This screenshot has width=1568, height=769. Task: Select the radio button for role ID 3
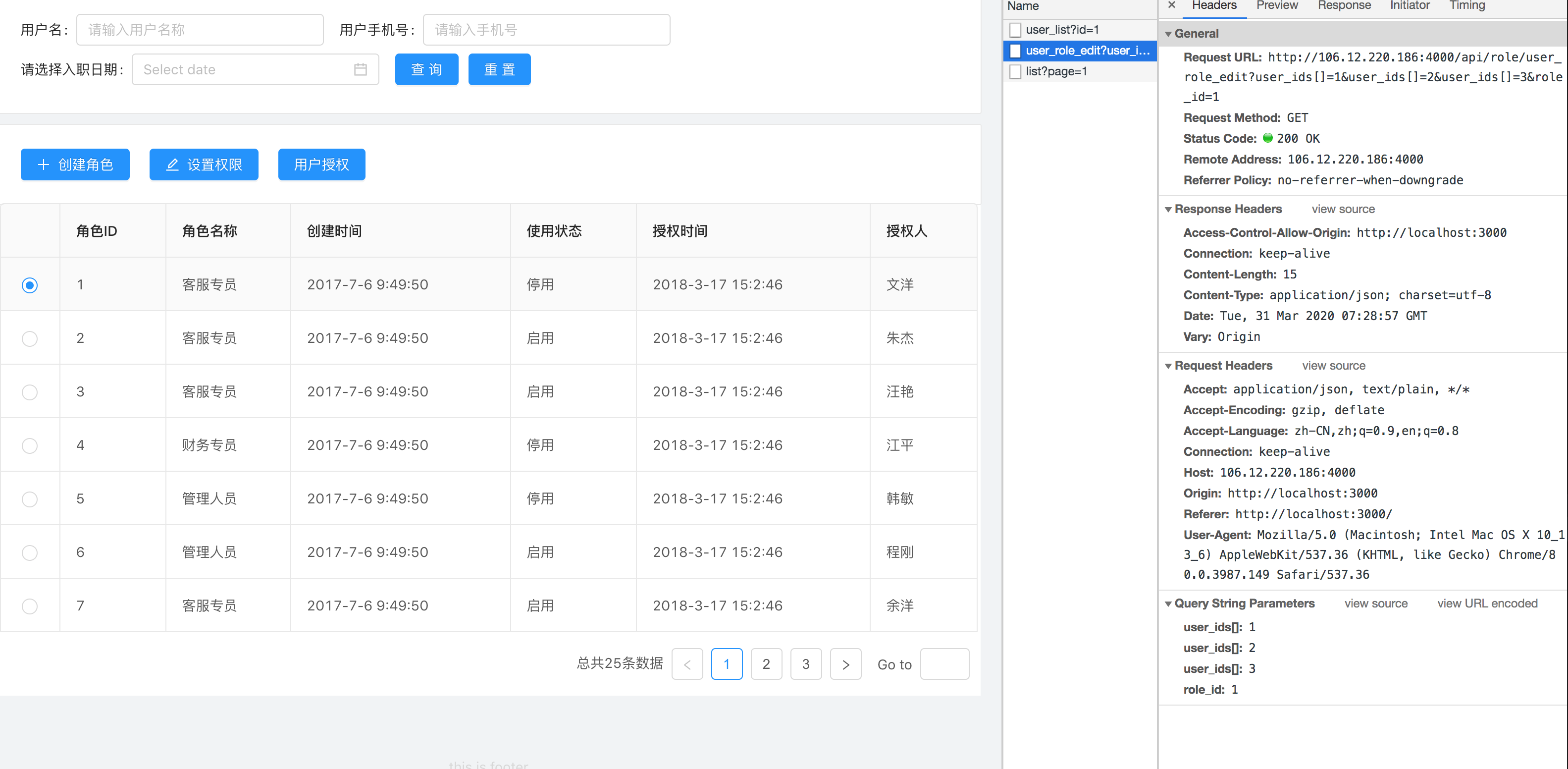(30, 392)
